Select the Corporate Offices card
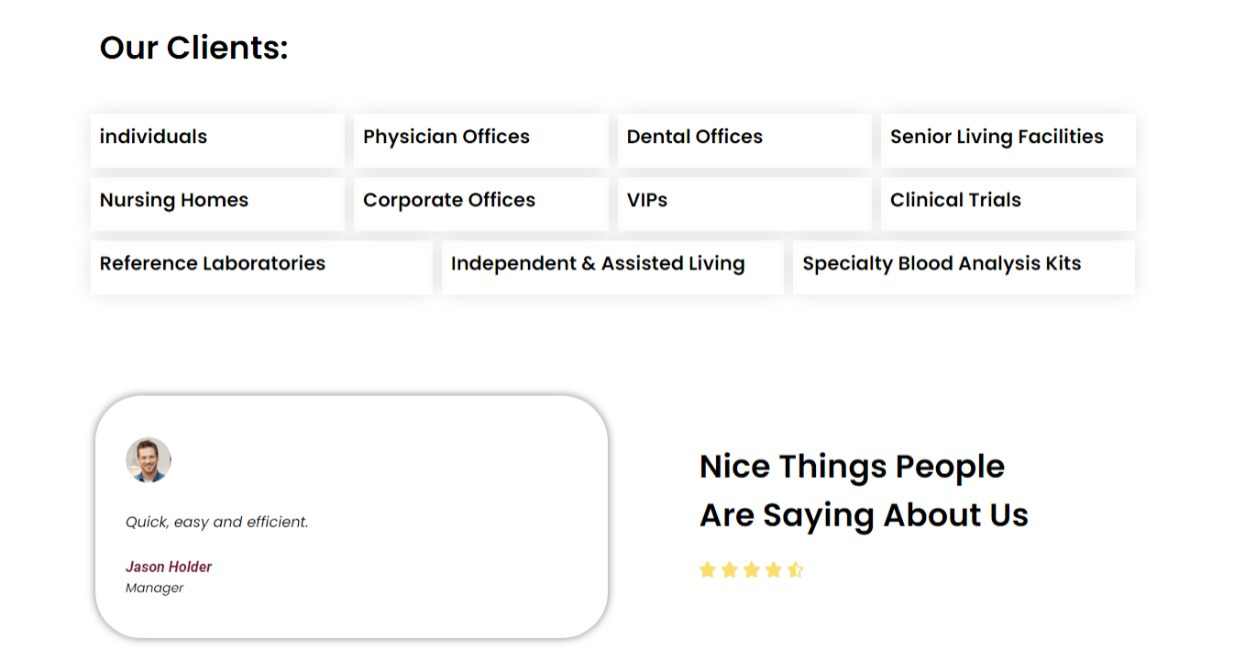Image resolution: width=1234 pixels, height=672 pixels. pyautogui.click(x=480, y=201)
